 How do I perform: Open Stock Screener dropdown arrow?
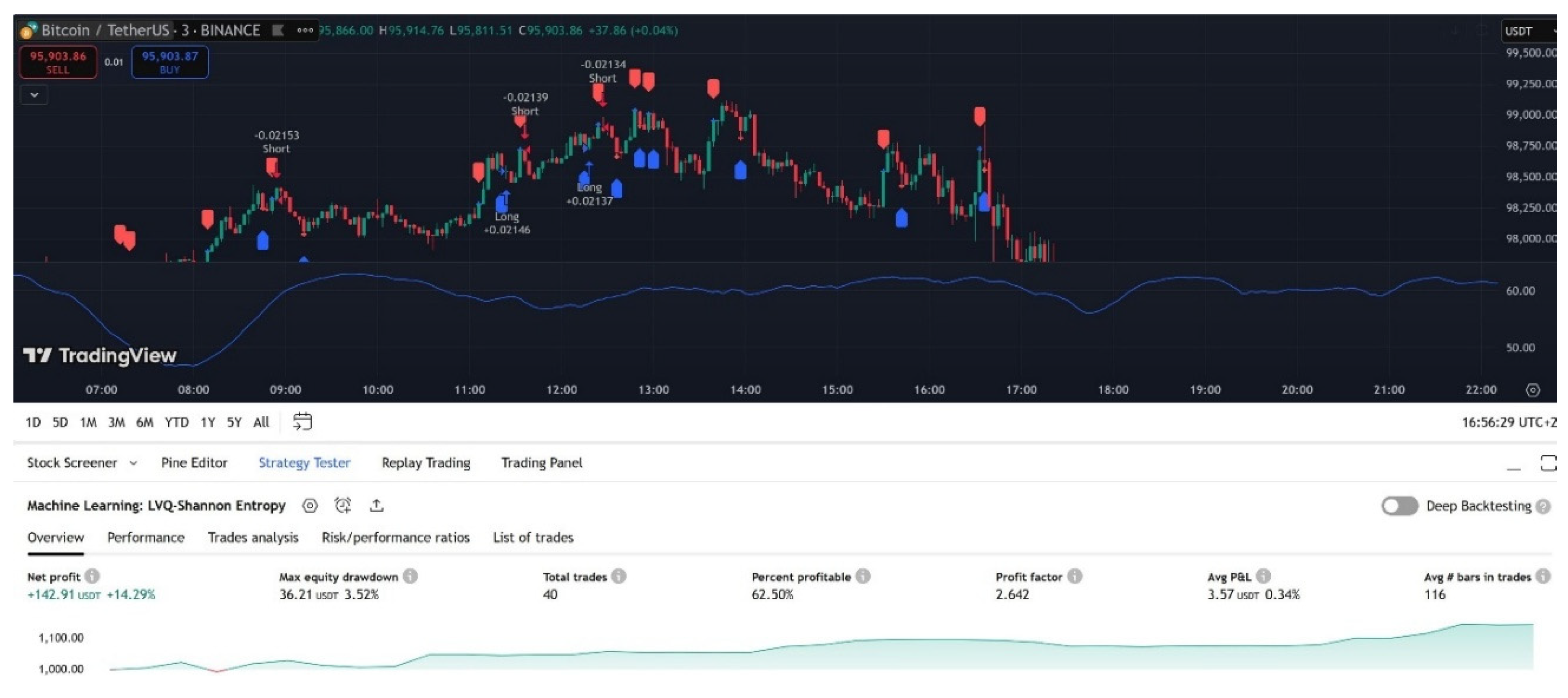pos(133,463)
